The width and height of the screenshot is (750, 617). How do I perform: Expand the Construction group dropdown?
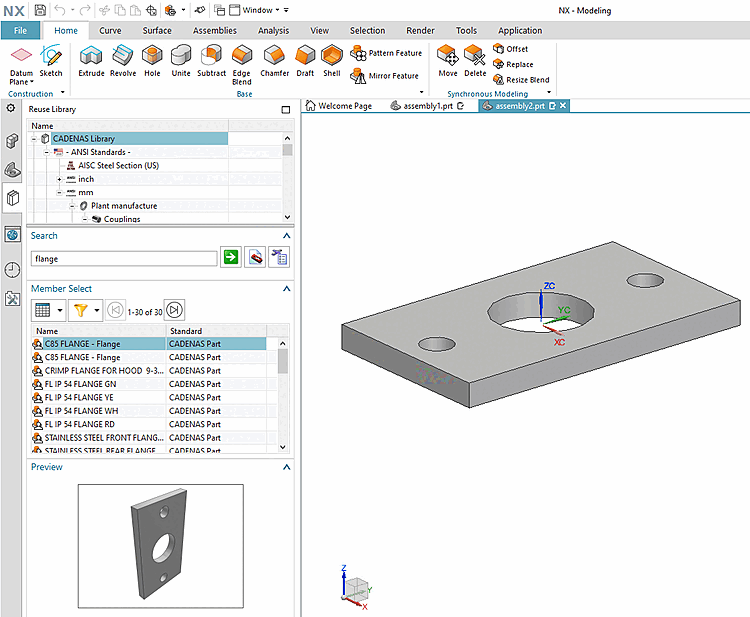click(x=63, y=92)
